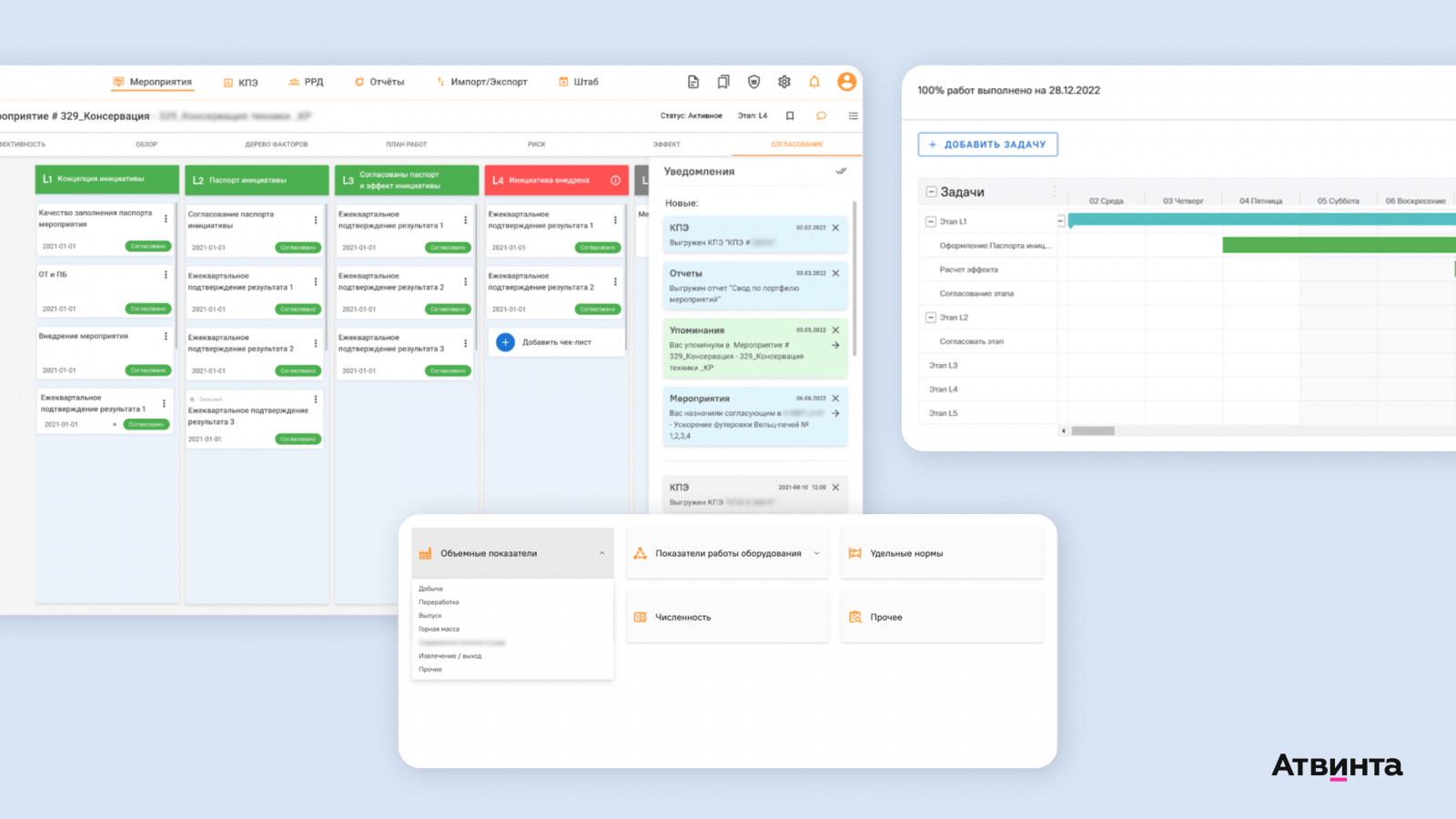Click the ДОБАВИТЬ ЗАДАЧУ button
This screenshot has height=819, width=1456.
pyautogui.click(x=988, y=145)
